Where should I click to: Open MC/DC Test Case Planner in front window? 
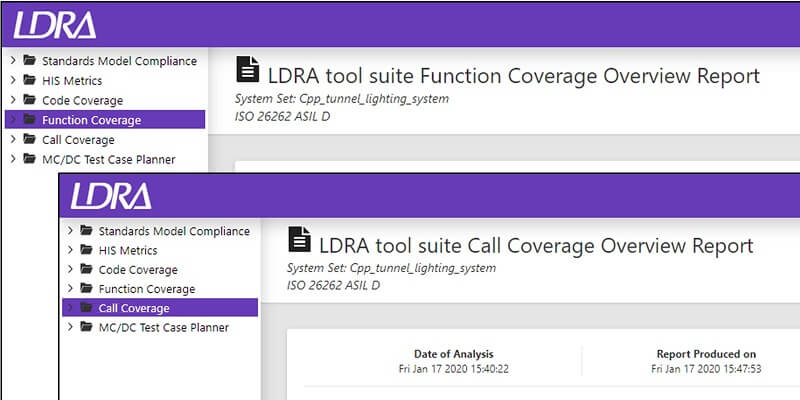(164, 328)
